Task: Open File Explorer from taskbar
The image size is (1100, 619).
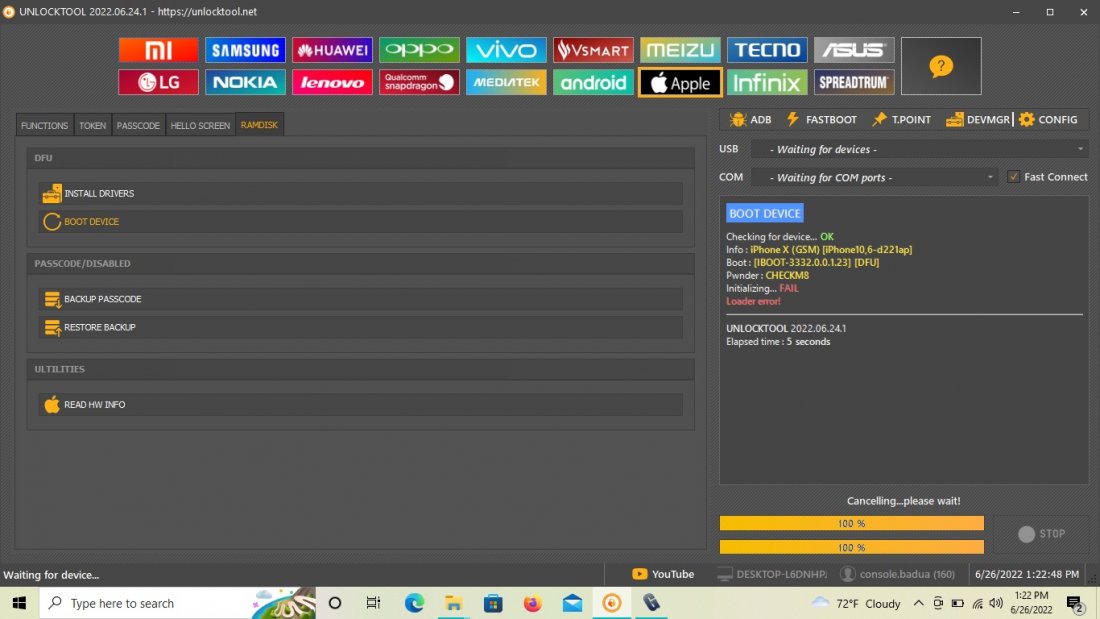Action: [x=453, y=604]
